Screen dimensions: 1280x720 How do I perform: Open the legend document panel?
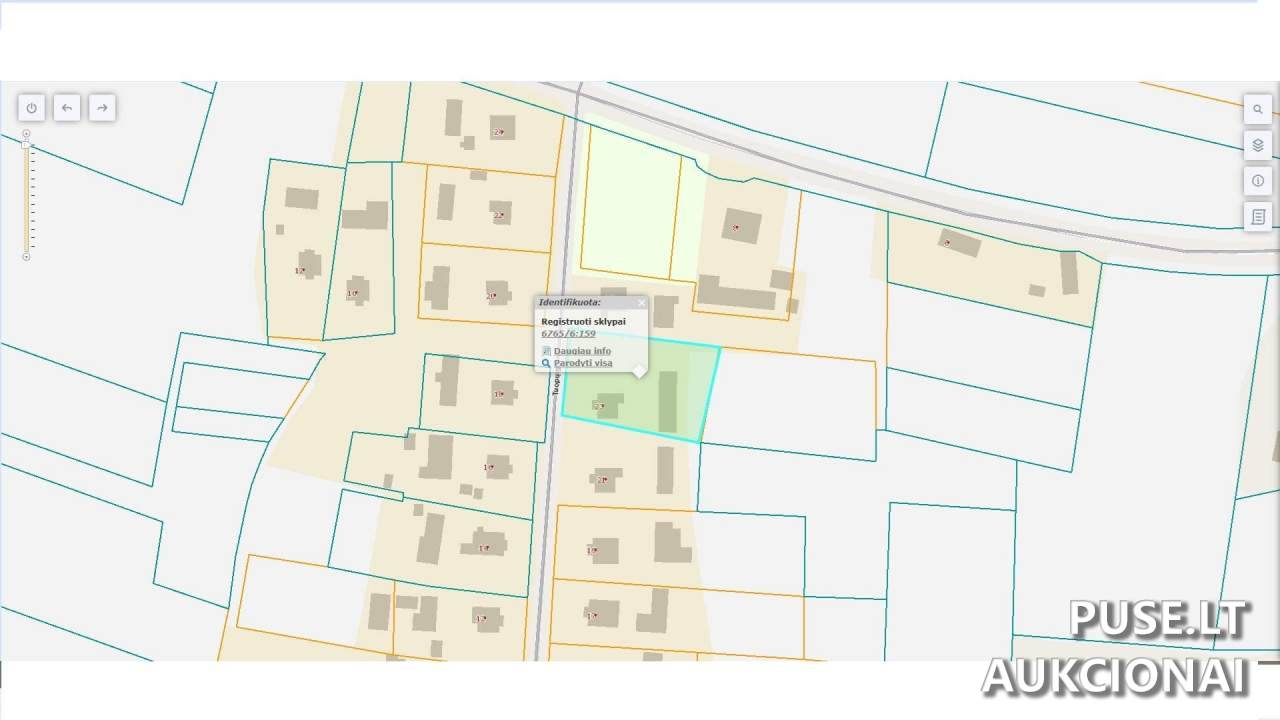click(1258, 217)
